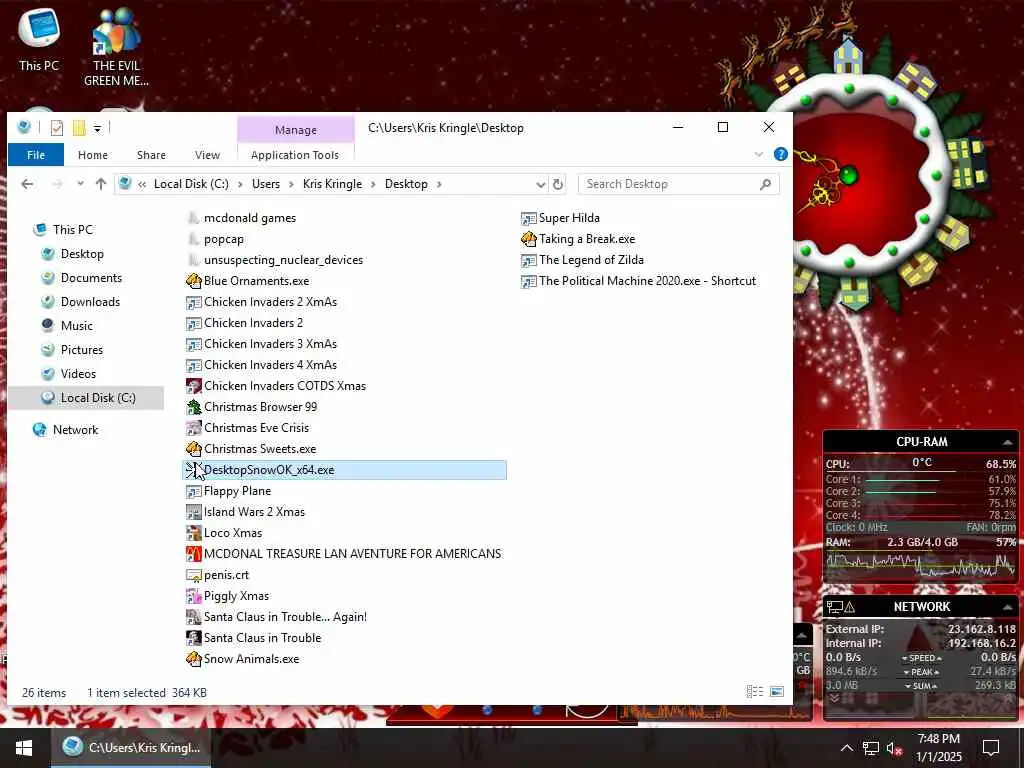Select Network in the navigation pane

75,430
